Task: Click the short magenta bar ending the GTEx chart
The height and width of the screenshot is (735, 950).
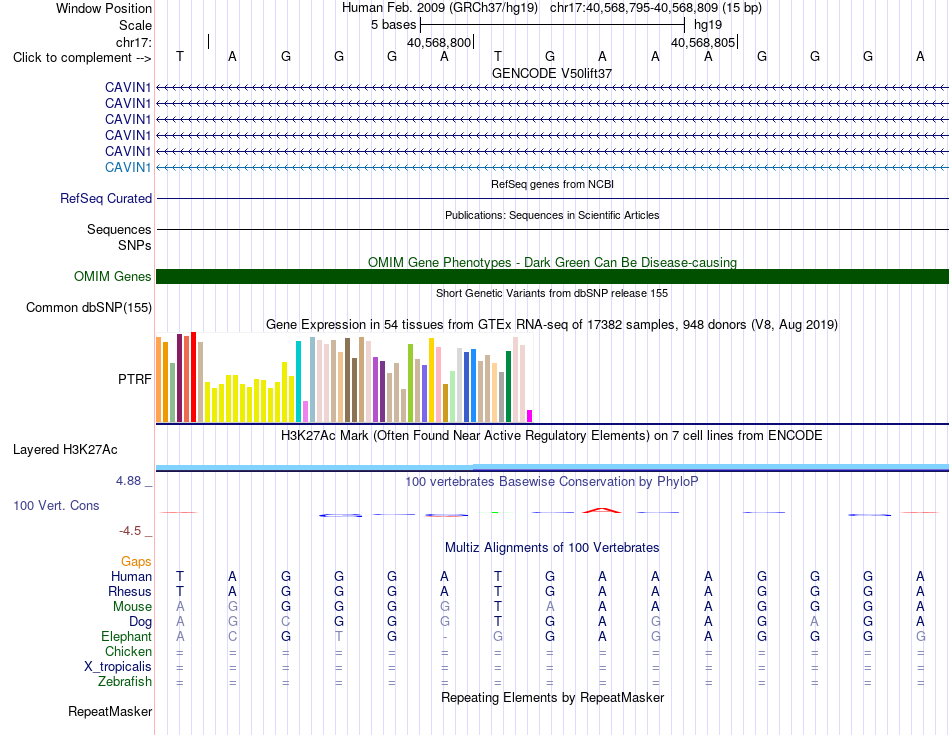Action: tap(529, 416)
